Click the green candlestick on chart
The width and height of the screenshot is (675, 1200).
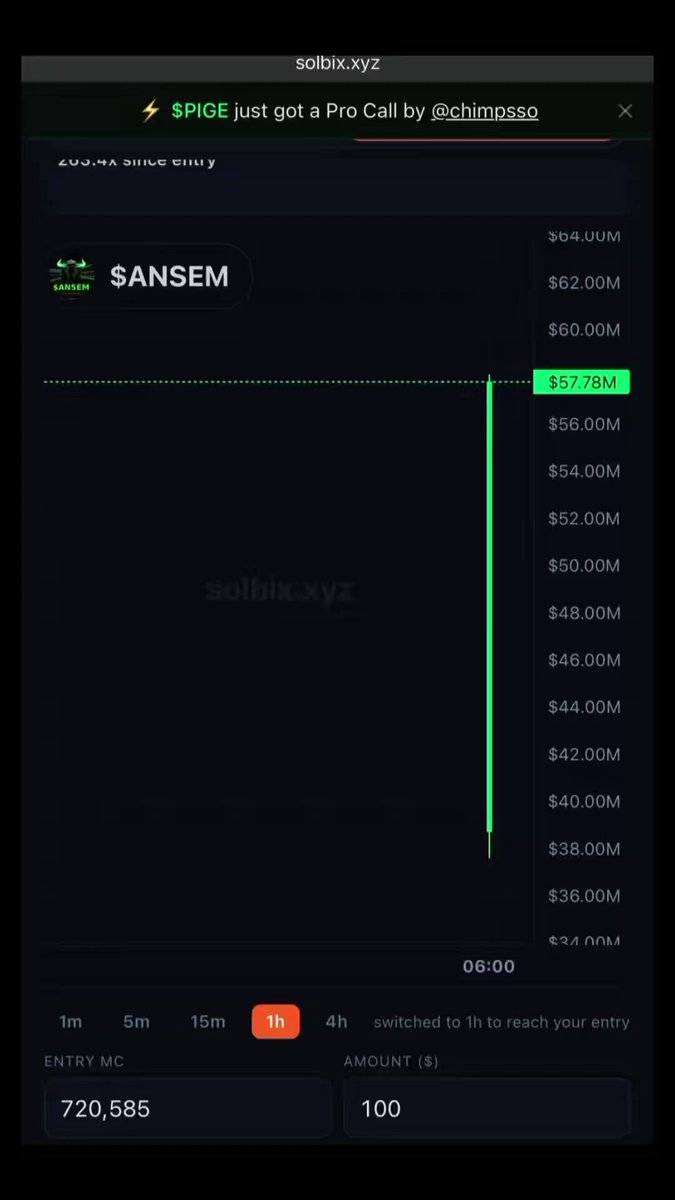coord(489,605)
